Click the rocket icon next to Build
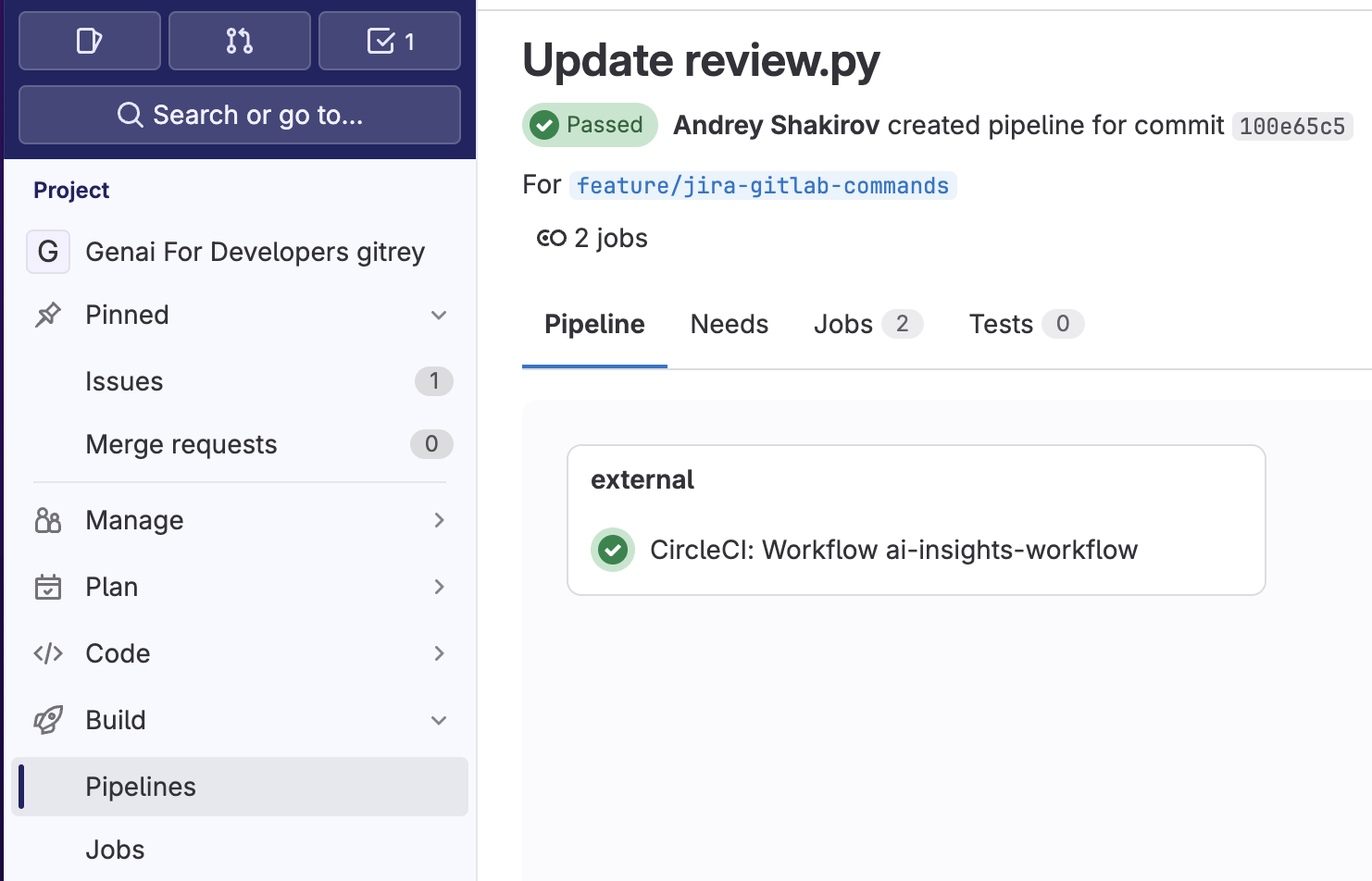The image size is (1372, 881). [48, 720]
